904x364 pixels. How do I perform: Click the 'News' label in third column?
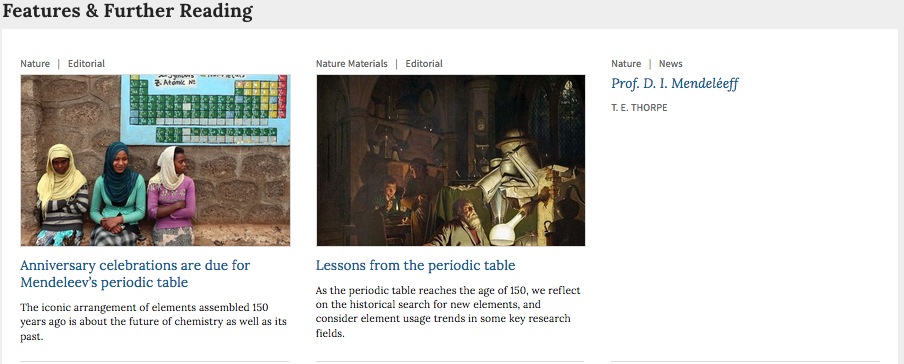click(x=671, y=63)
